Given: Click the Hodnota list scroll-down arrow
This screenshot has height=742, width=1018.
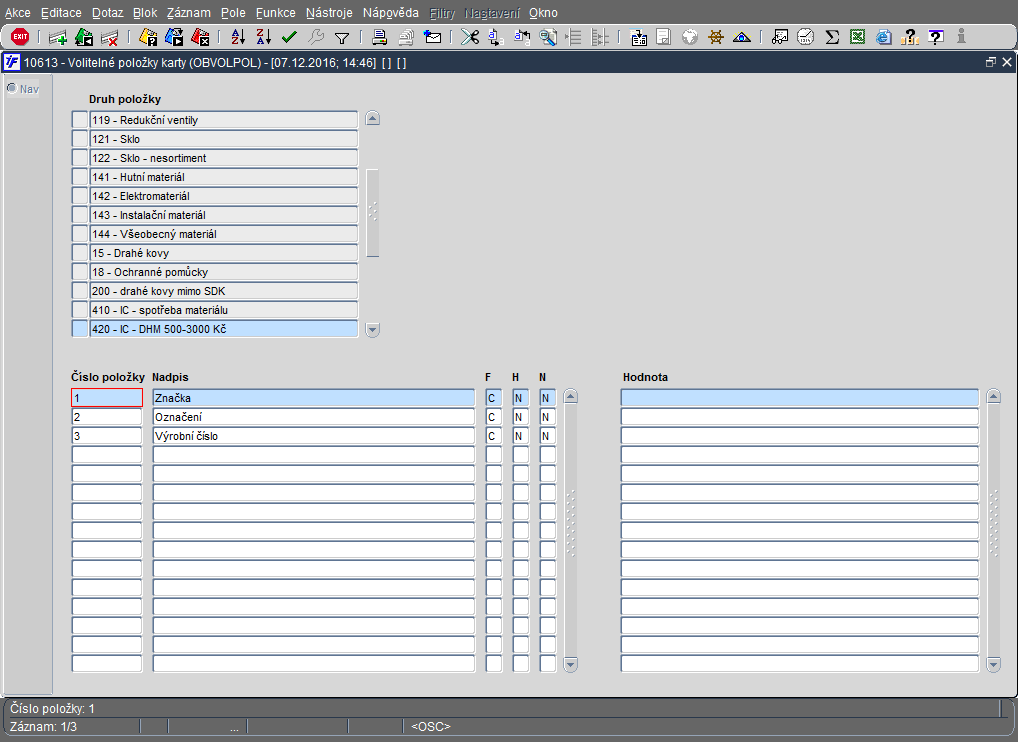Looking at the screenshot, I should [993, 664].
